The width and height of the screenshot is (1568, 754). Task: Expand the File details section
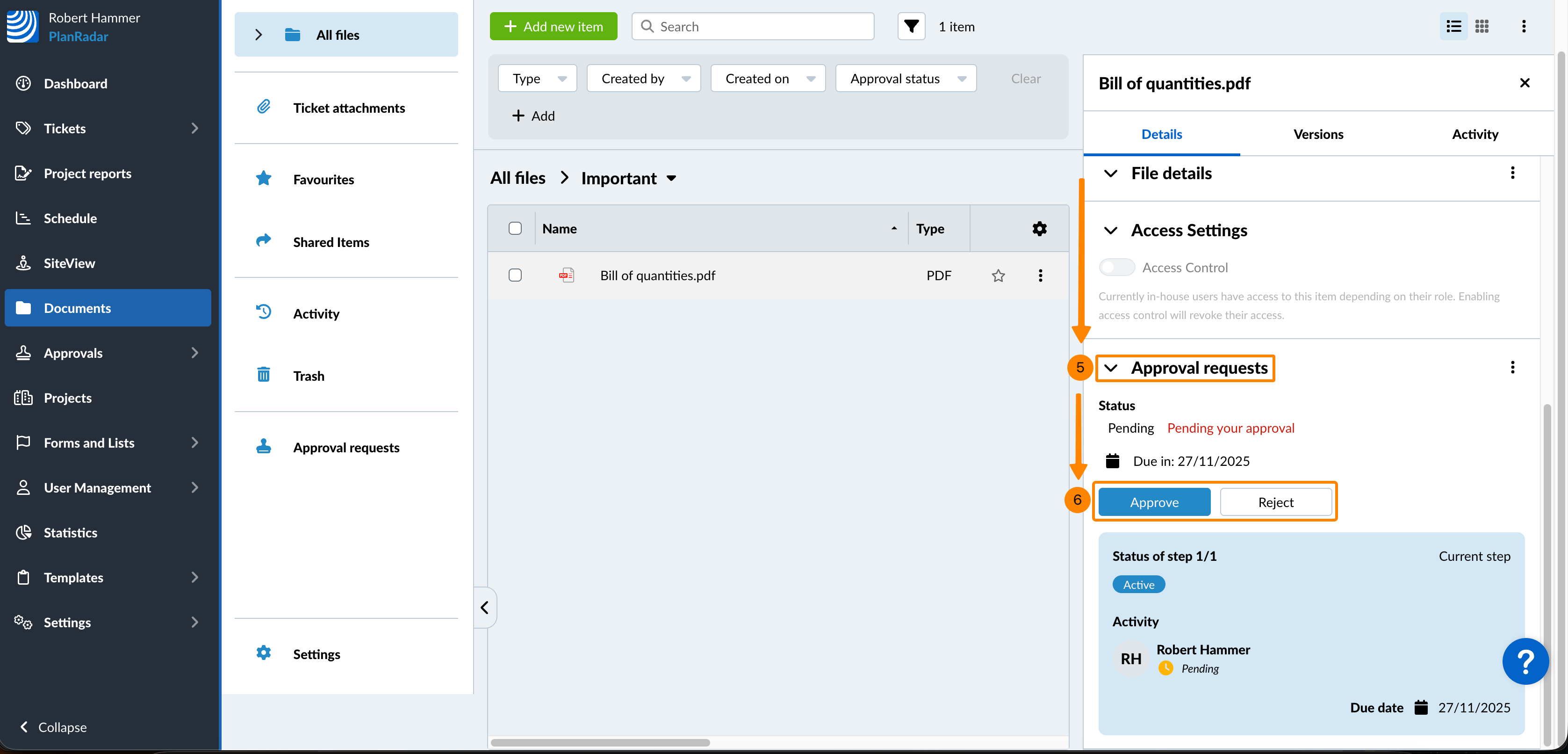(1111, 174)
